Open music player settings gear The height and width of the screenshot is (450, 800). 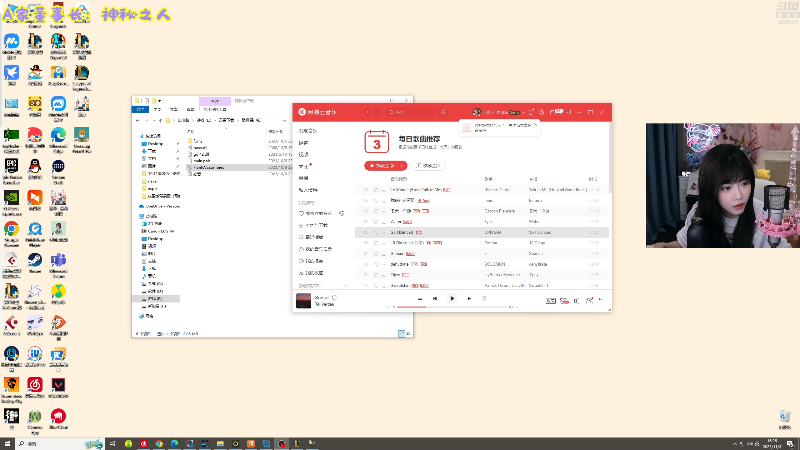(x=542, y=112)
